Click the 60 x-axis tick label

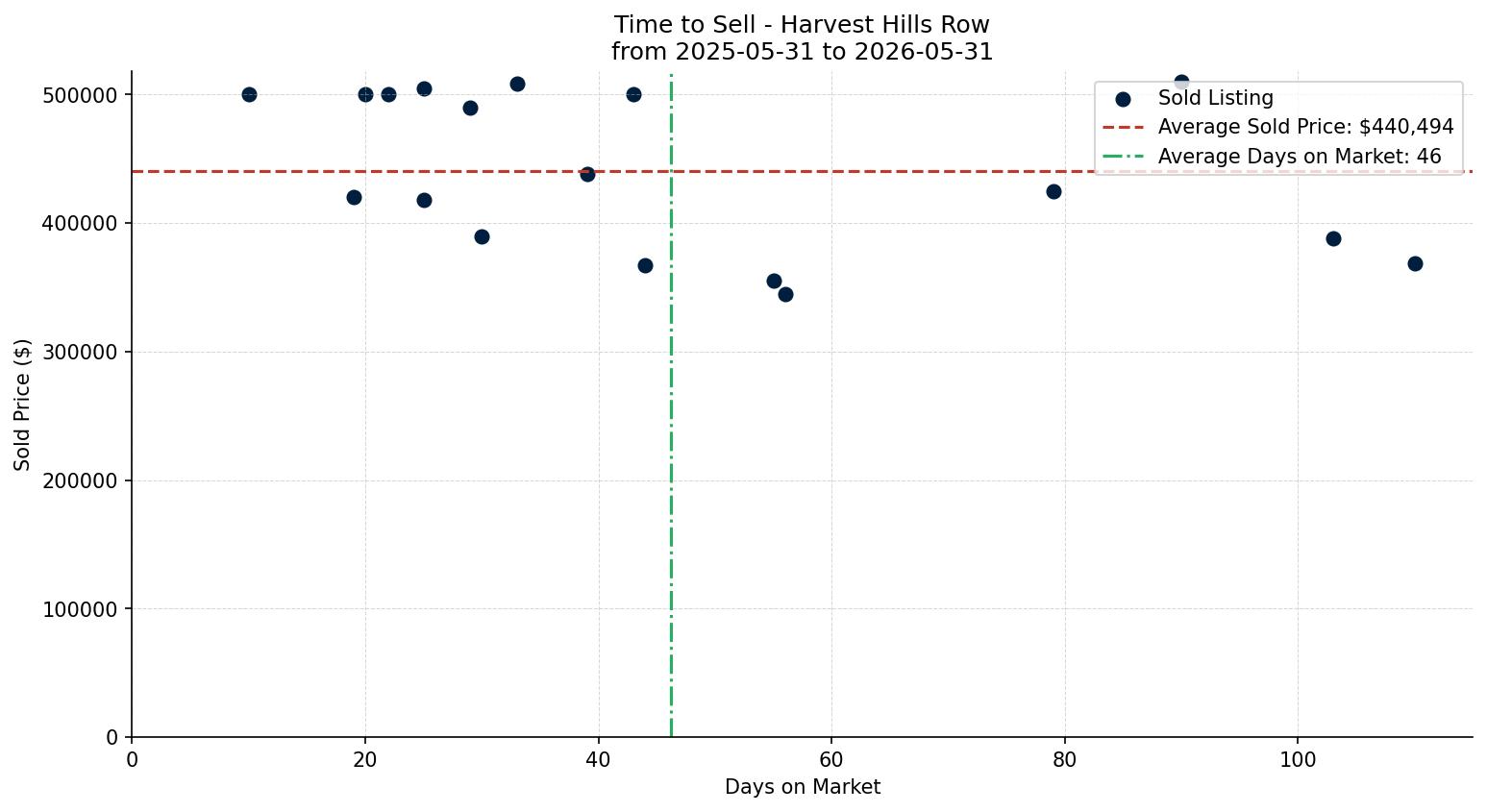coord(831,759)
